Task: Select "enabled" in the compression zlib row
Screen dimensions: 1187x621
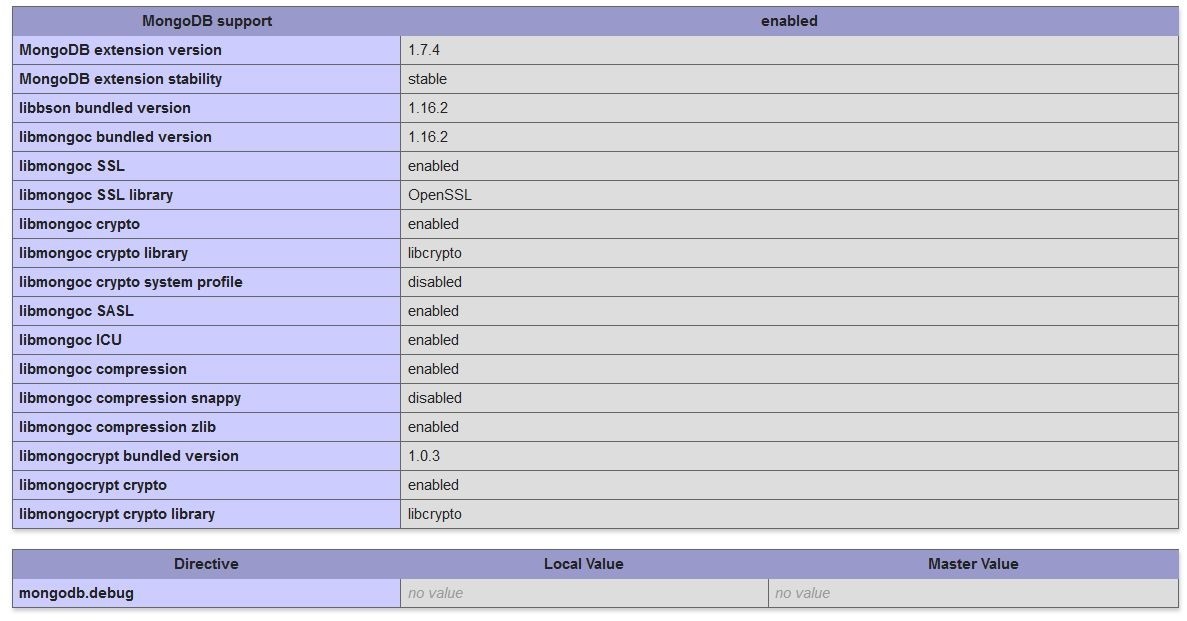Action: [433, 427]
